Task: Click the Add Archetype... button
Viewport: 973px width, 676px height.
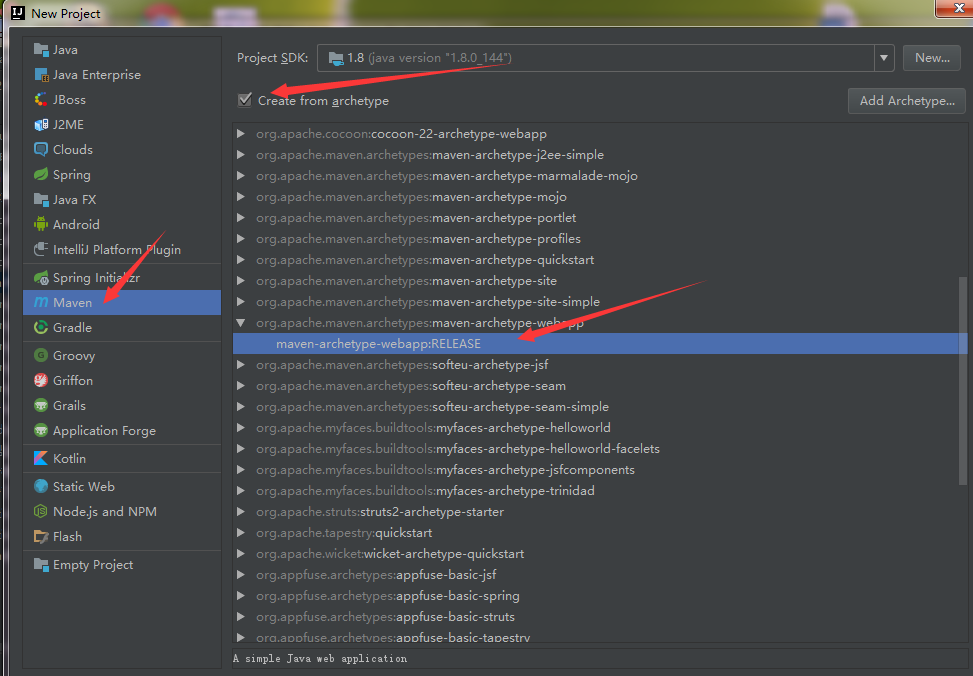Action: [907, 101]
